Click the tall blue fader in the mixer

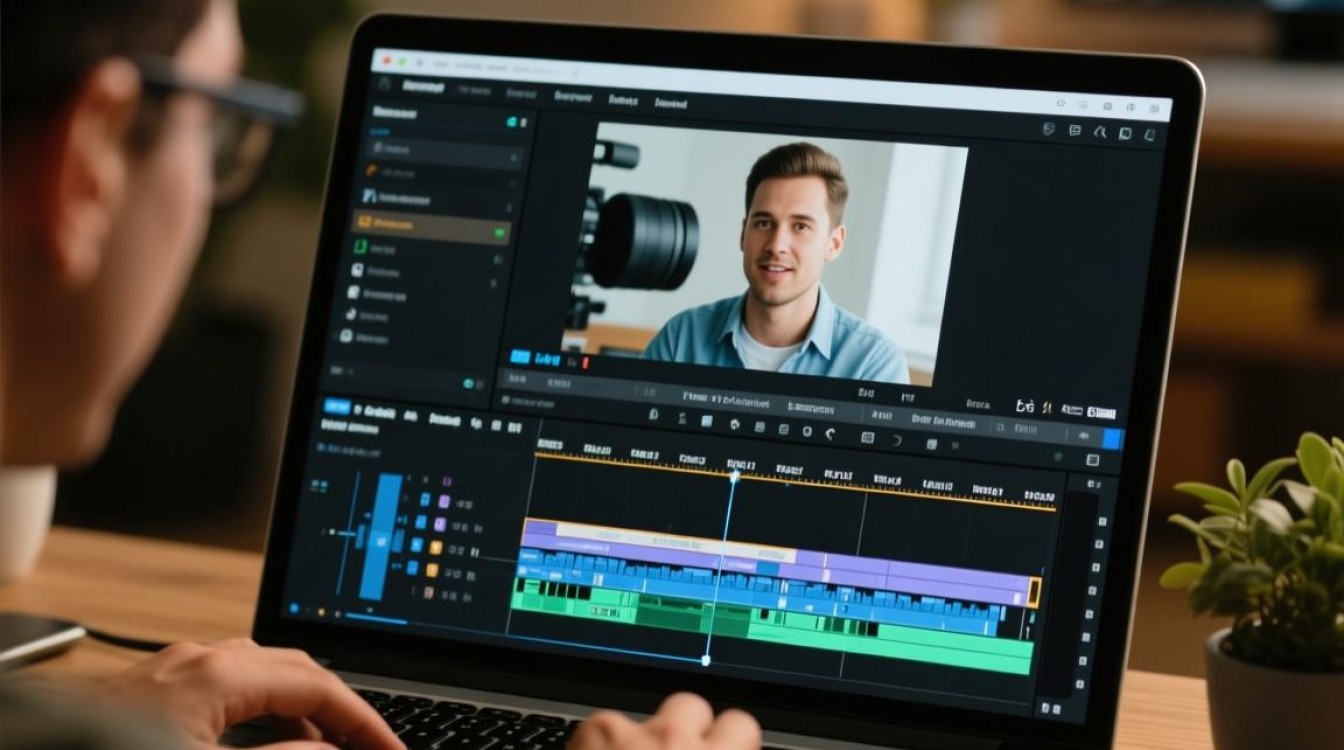click(381, 536)
